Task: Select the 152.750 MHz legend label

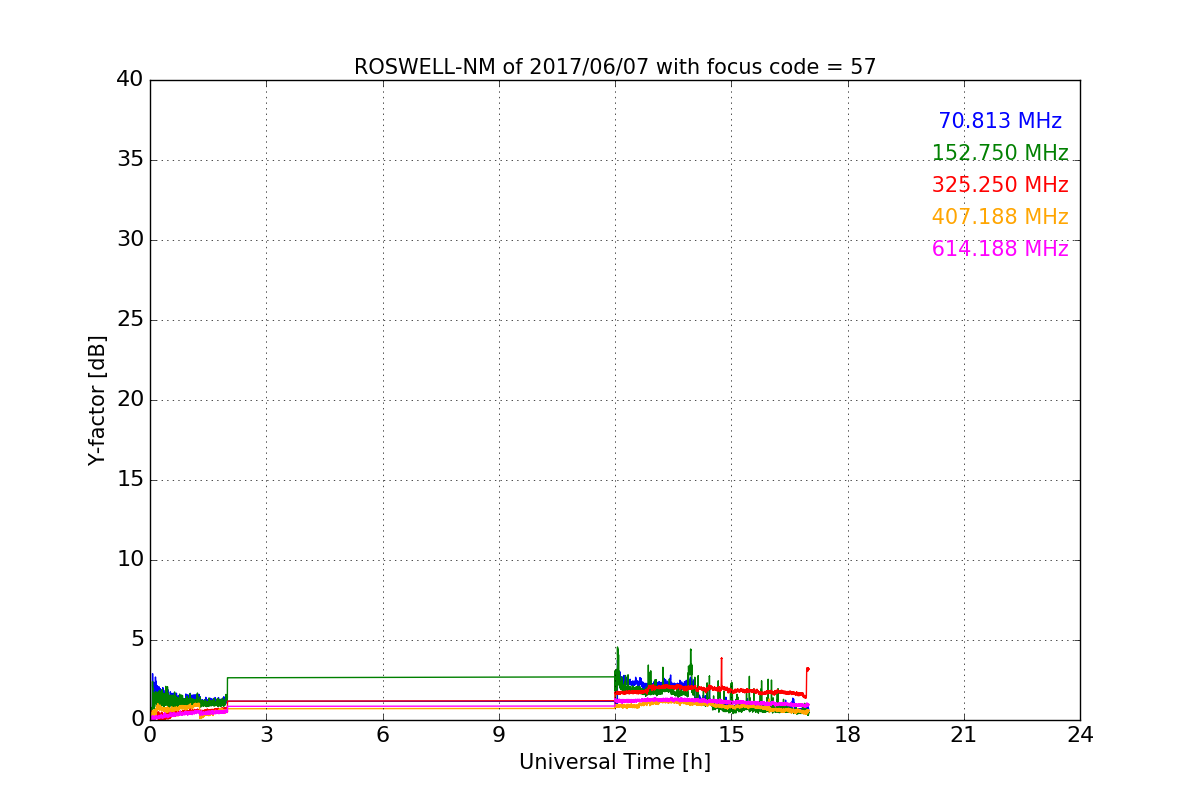Action: (x=999, y=153)
